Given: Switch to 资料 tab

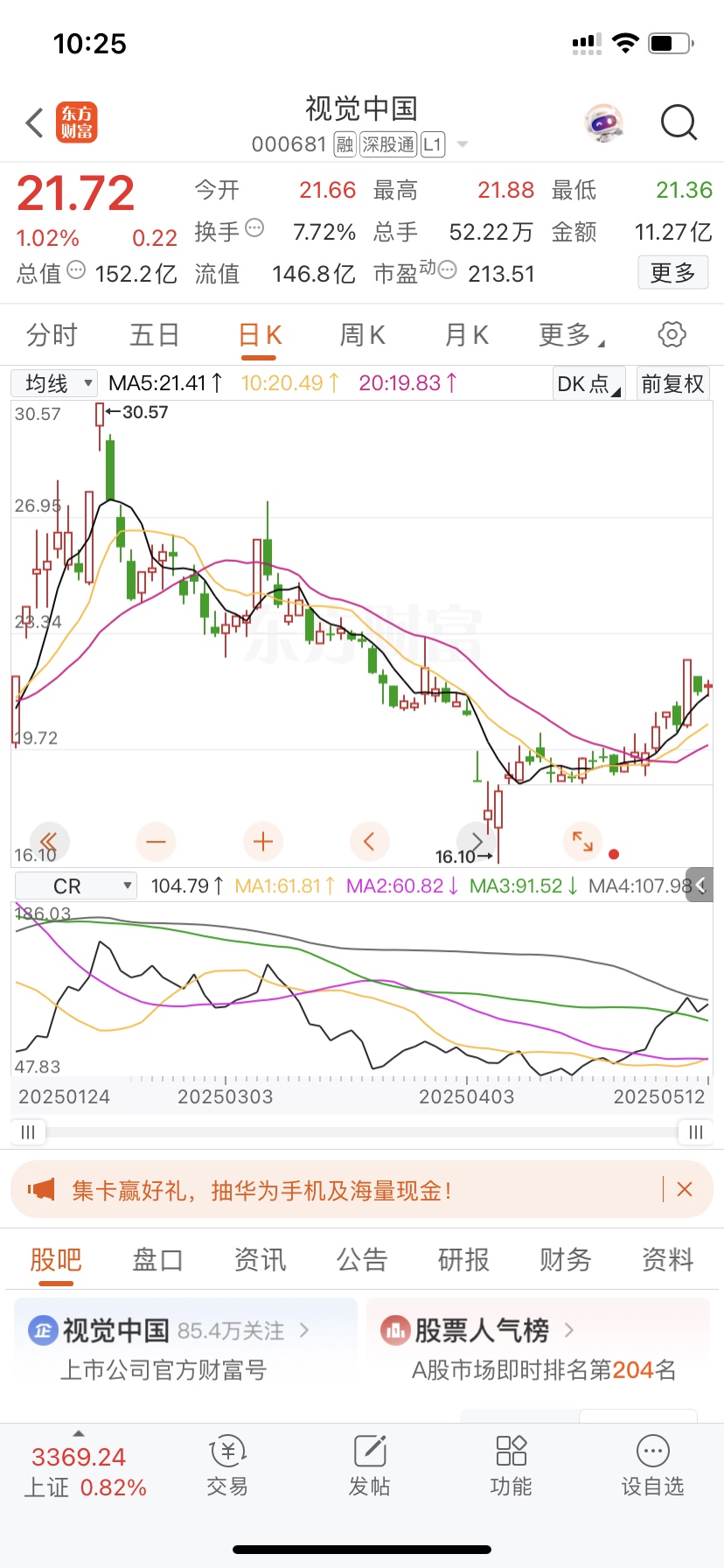Looking at the screenshot, I should pyautogui.click(x=668, y=1260).
